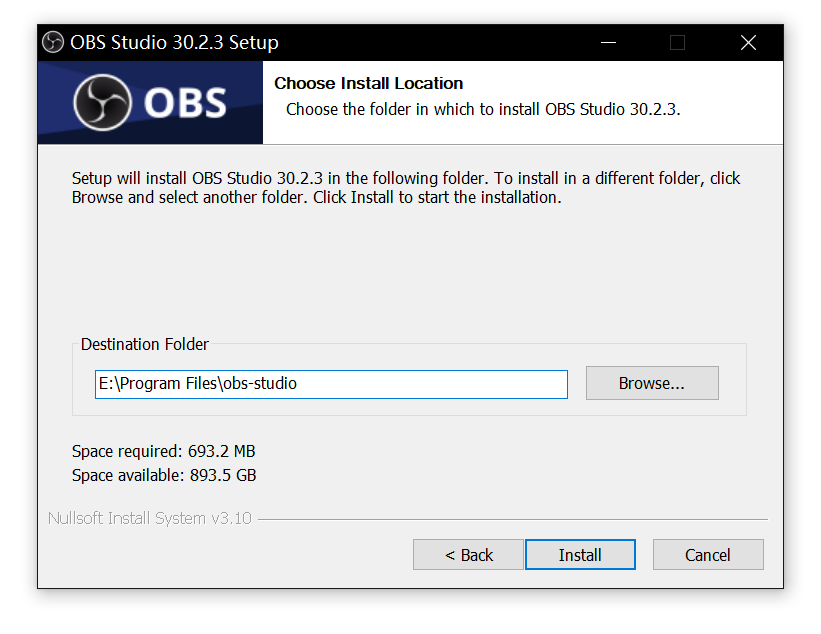
Task: Click the 'Choose the folder in which' subtitle
Action: [x=483, y=109]
